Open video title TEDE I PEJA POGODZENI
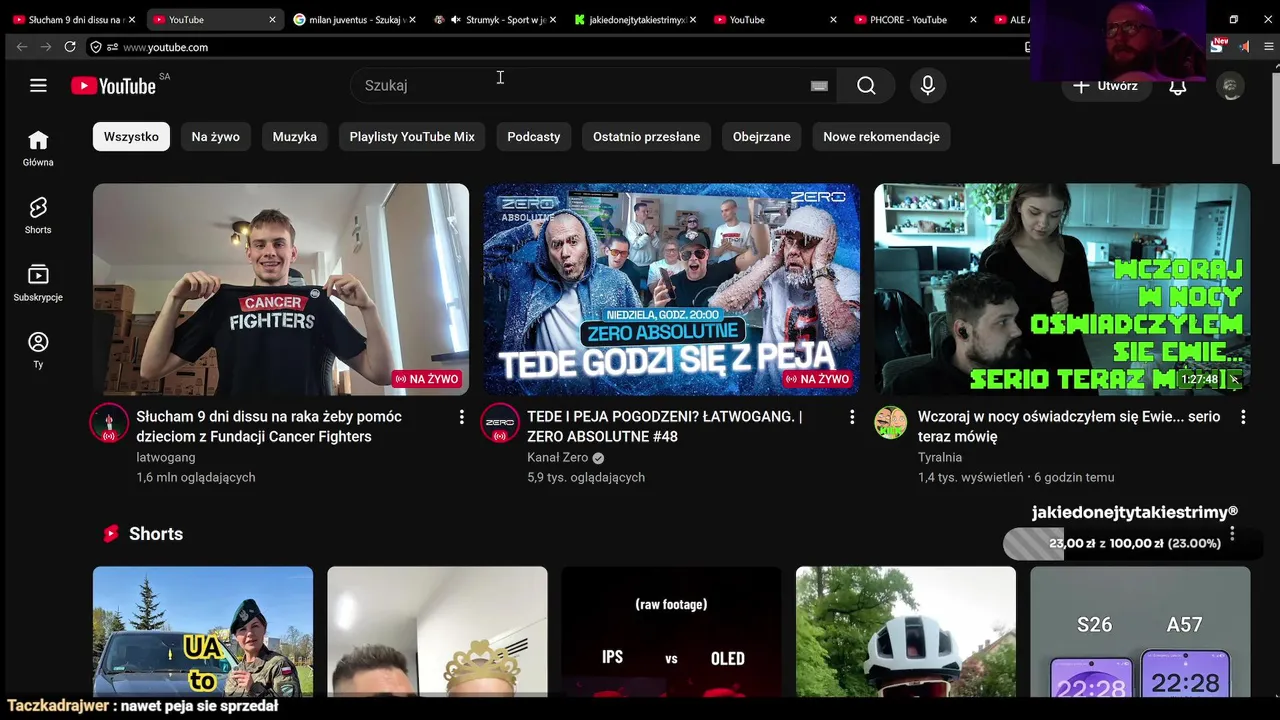The image size is (1280, 720). click(x=665, y=426)
